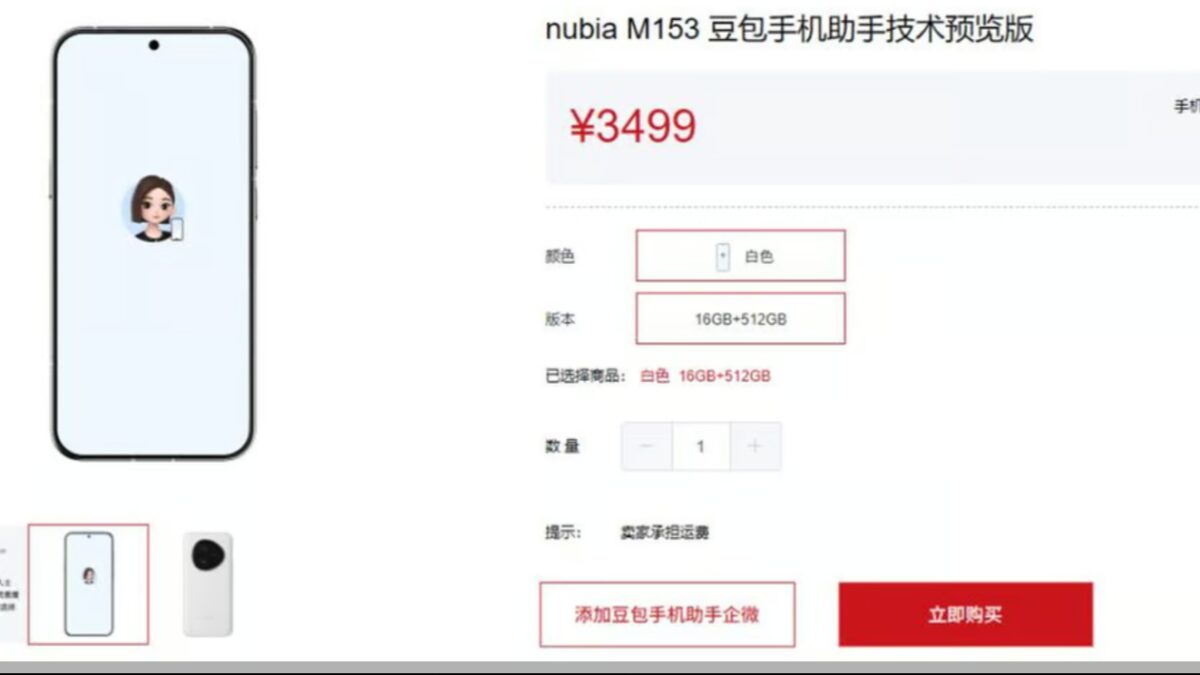Click the small phone icon in color option
The image size is (1200, 675).
click(x=723, y=256)
